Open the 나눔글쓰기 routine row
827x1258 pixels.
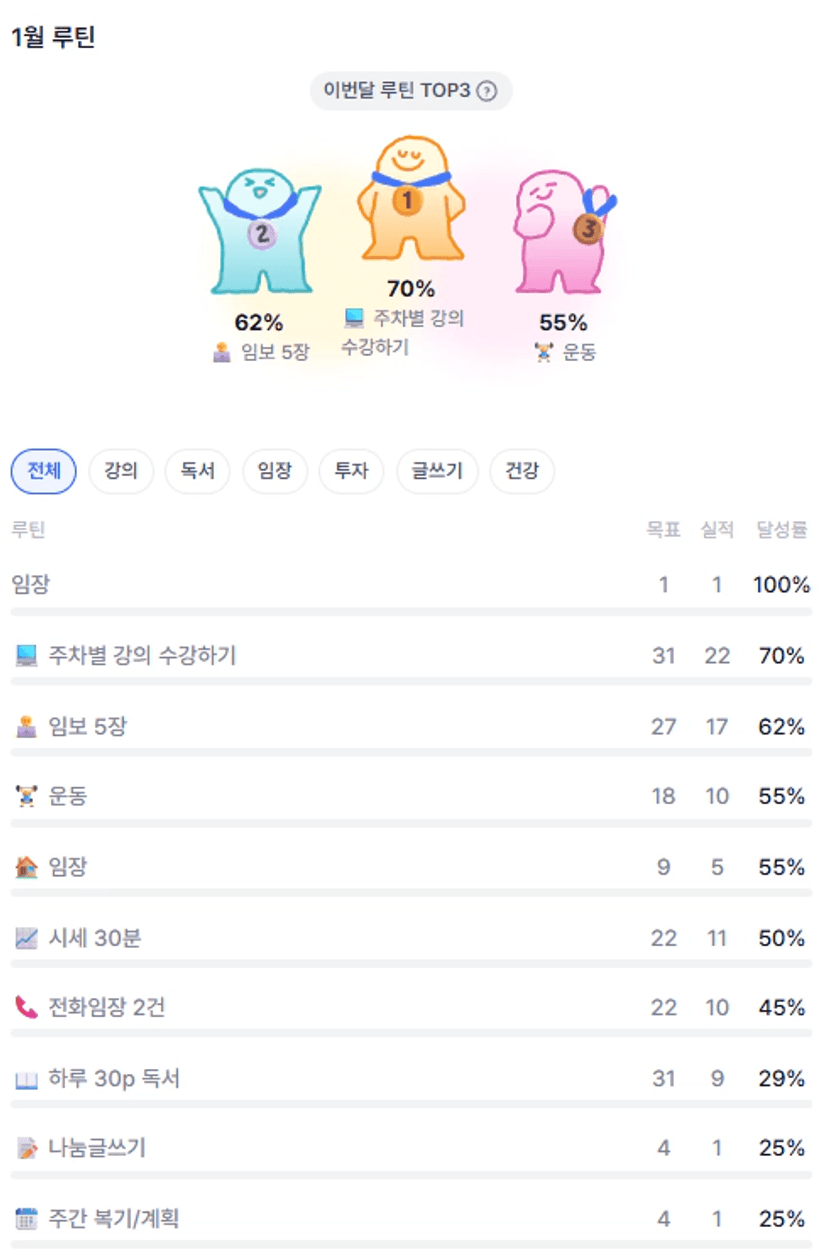pos(97,1148)
